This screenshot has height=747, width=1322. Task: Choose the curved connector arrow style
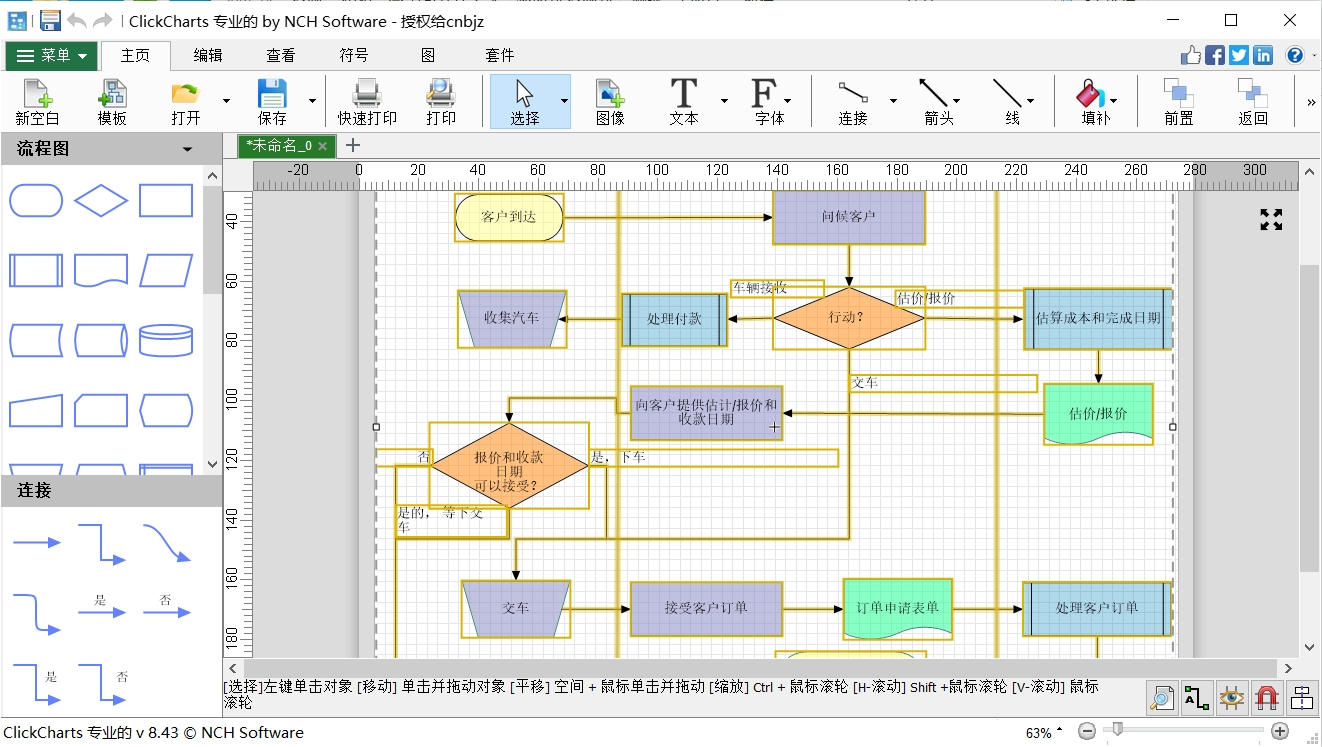[x=166, y=543]
